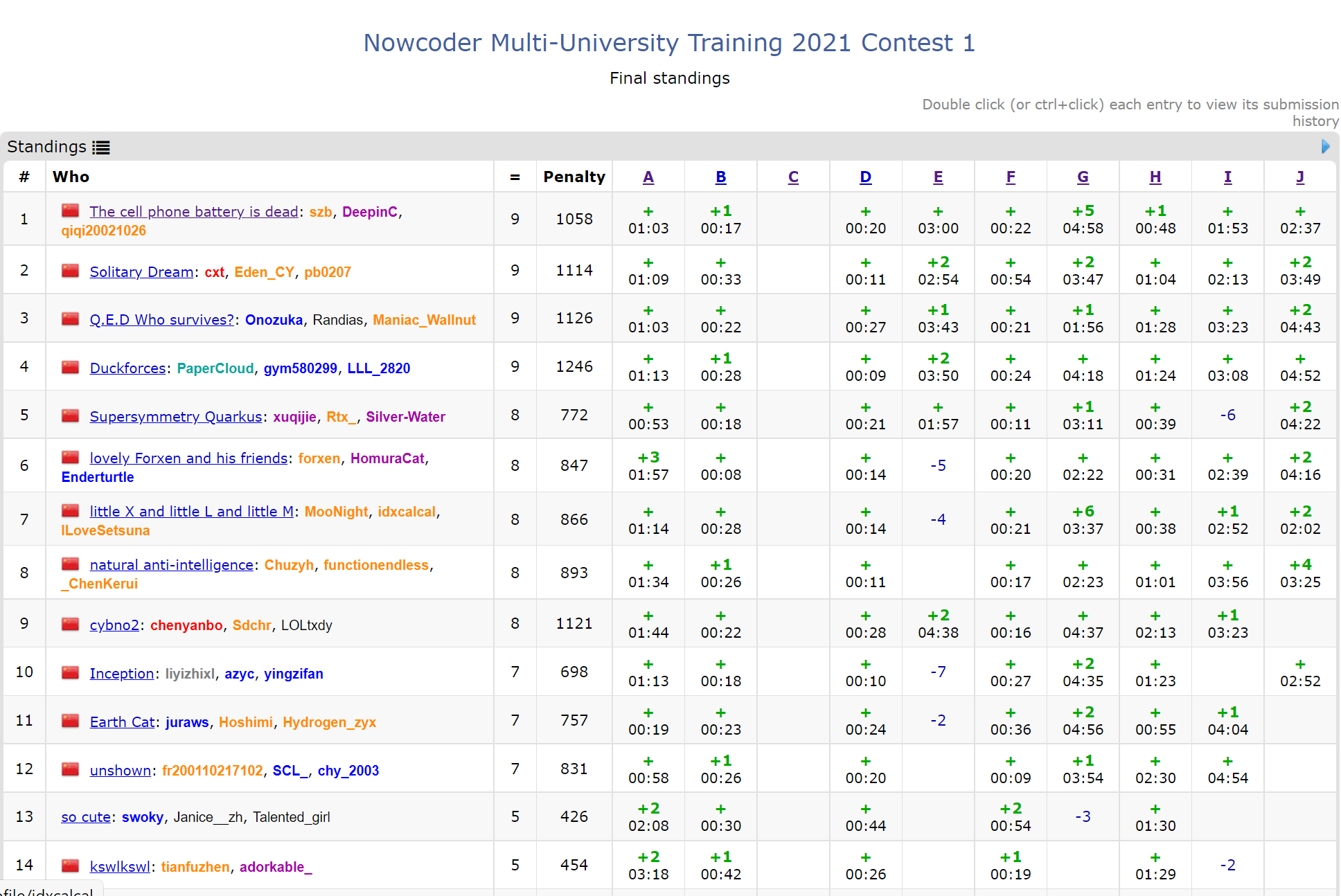Open the contest title link
The height and width of the screenshot is (896, 1341).
669,43
